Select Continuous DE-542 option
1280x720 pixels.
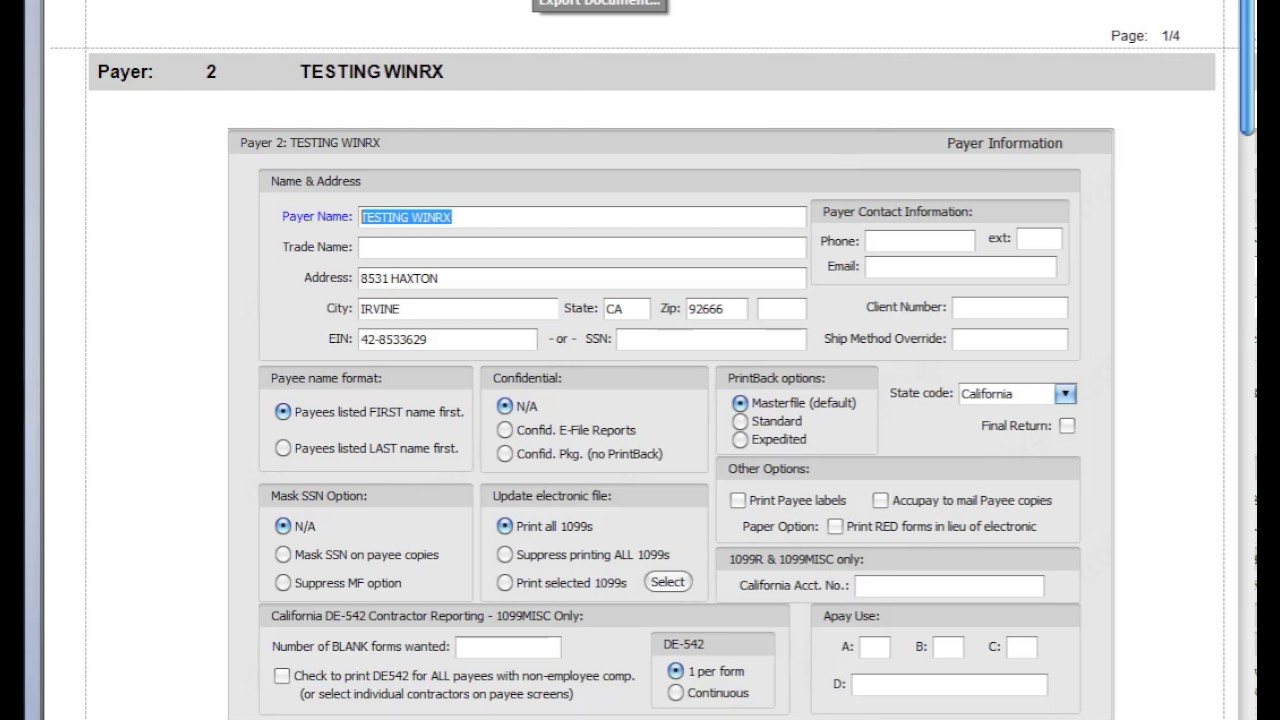(x=676, y=692)
